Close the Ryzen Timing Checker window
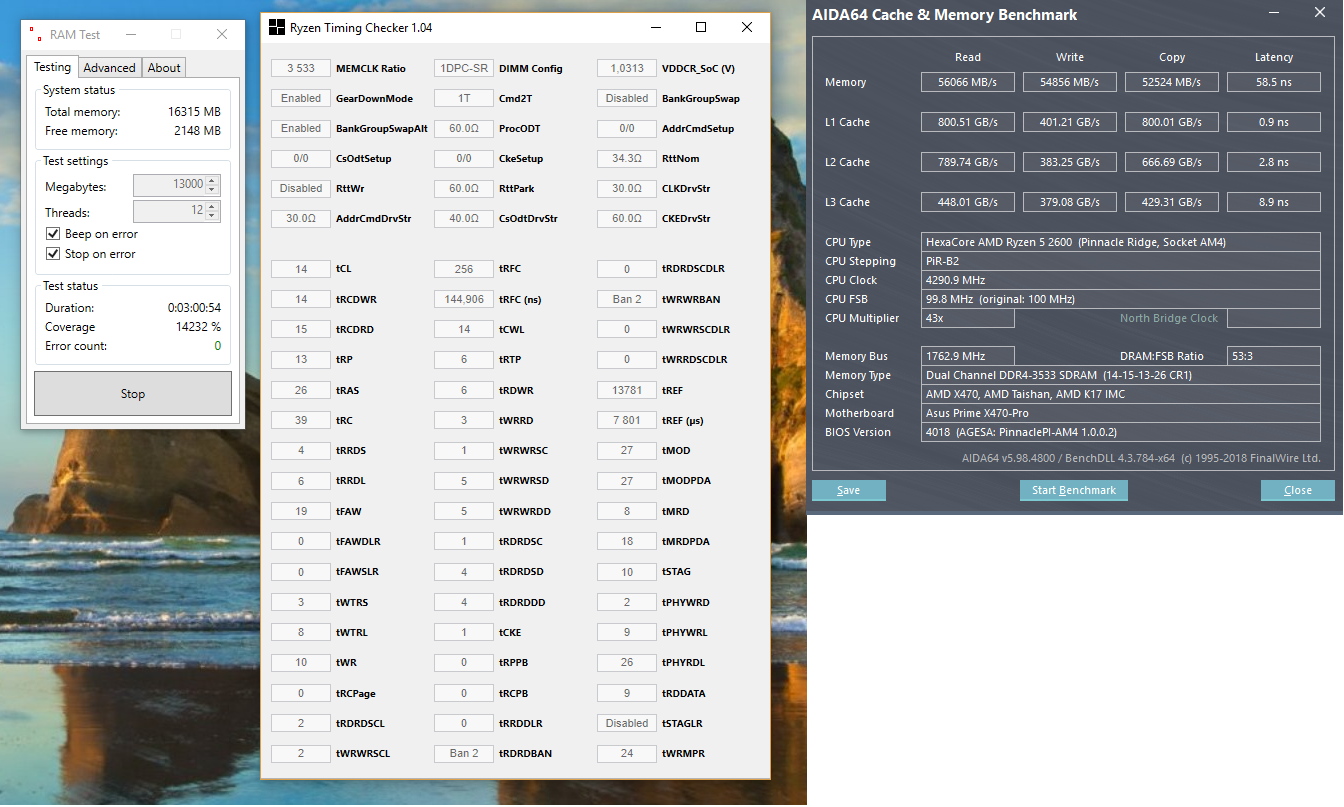This screenshot has height=807, width=1344. click(747, 27)
